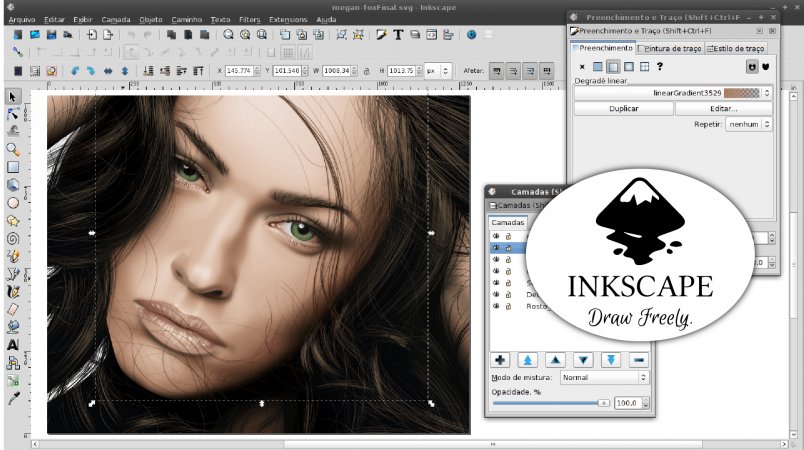The image size is (804, 450).
Task: Select the Star polygon tool
Action: point(13,221)
